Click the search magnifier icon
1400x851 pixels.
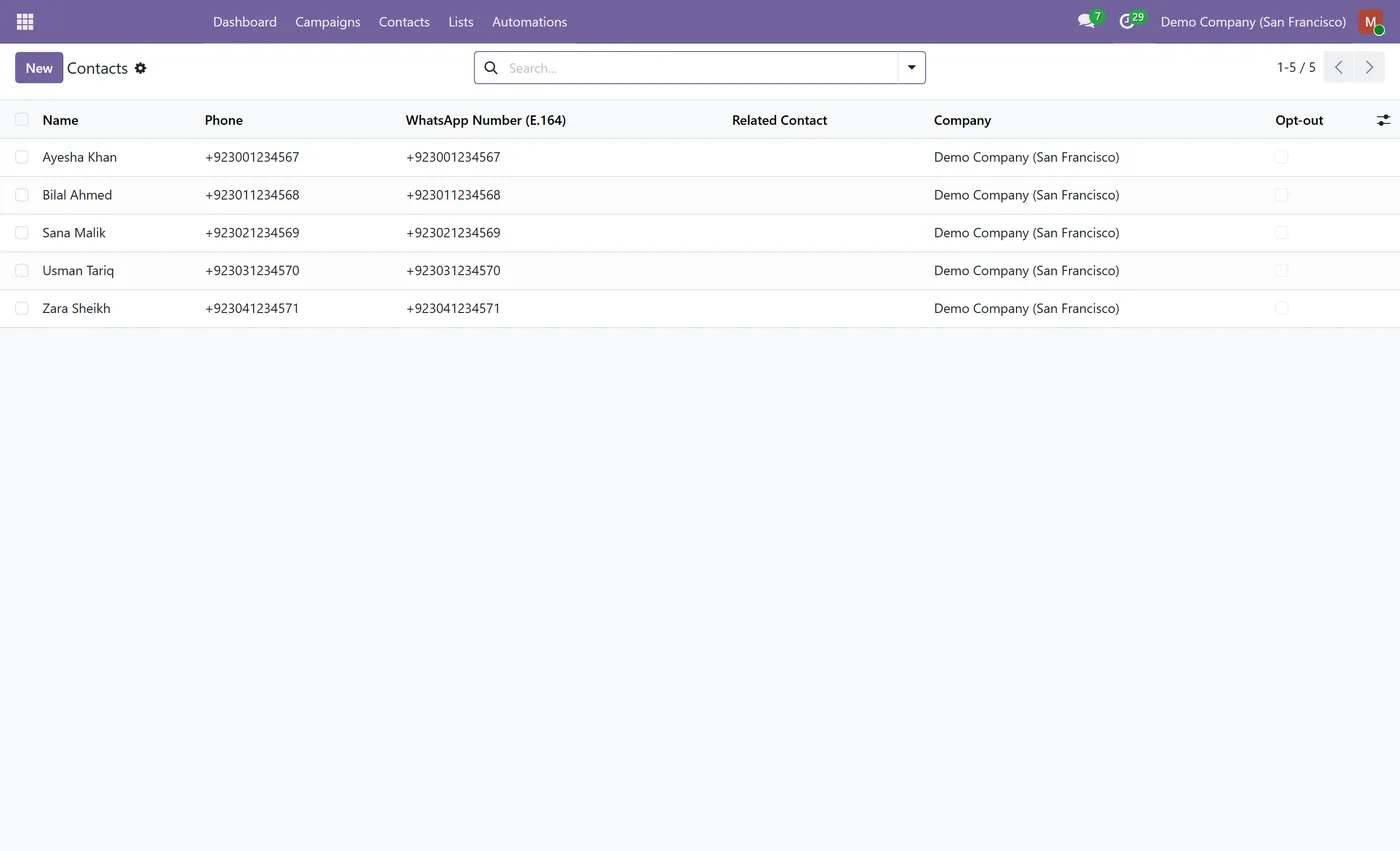click(491, 68)
